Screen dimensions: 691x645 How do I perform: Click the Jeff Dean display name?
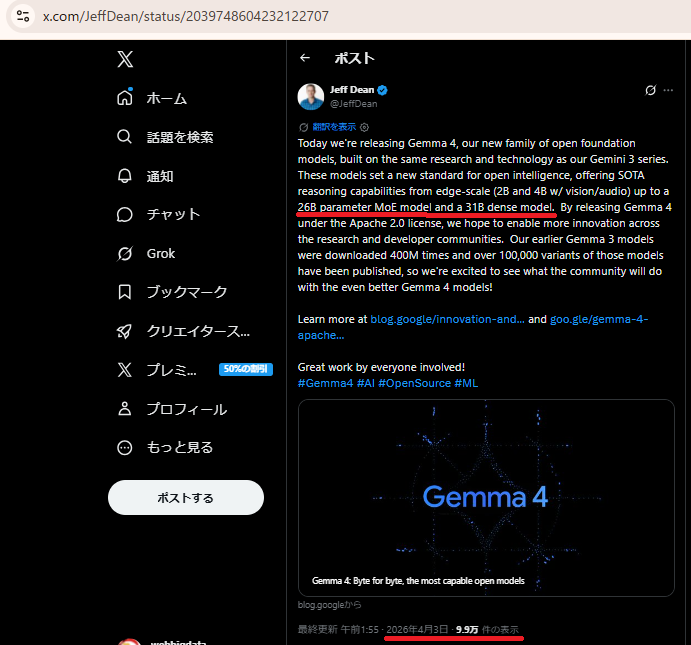click(352, 89)
